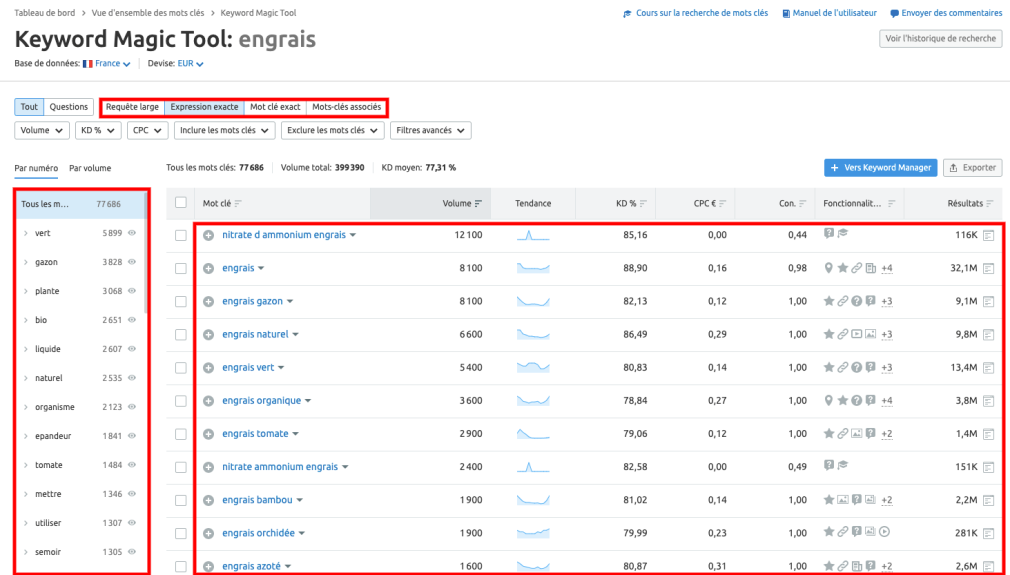Click the 'Exporter' button
1010x575 pixels.
[973, 167]
